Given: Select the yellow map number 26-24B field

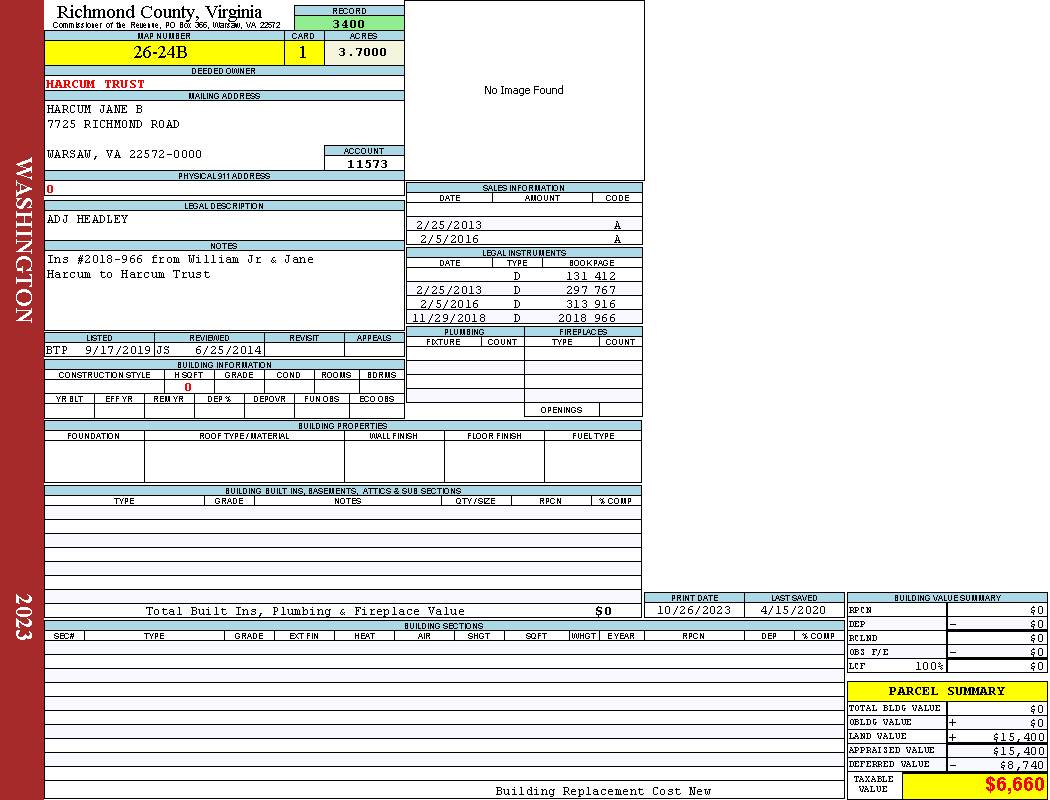Looking at the screenshot, I should (x=164, y=53).
